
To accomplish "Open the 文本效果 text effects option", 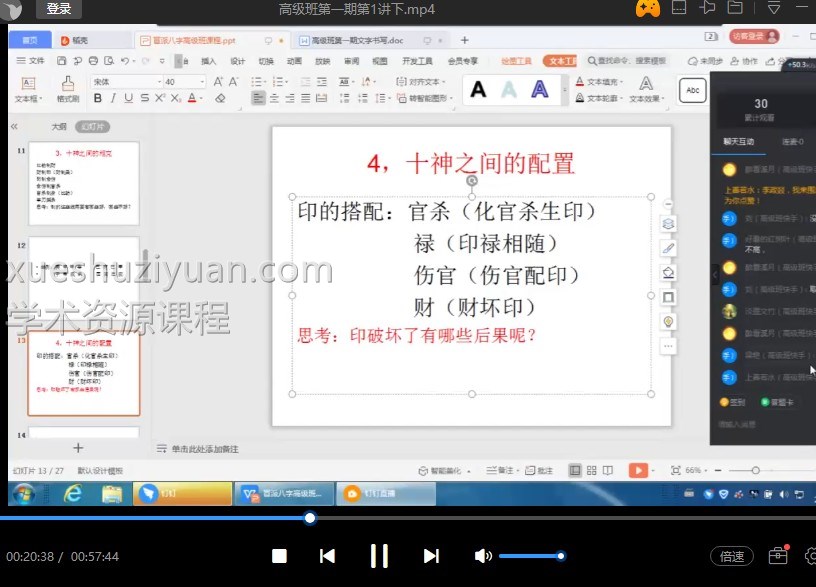I will pos(647,98).
